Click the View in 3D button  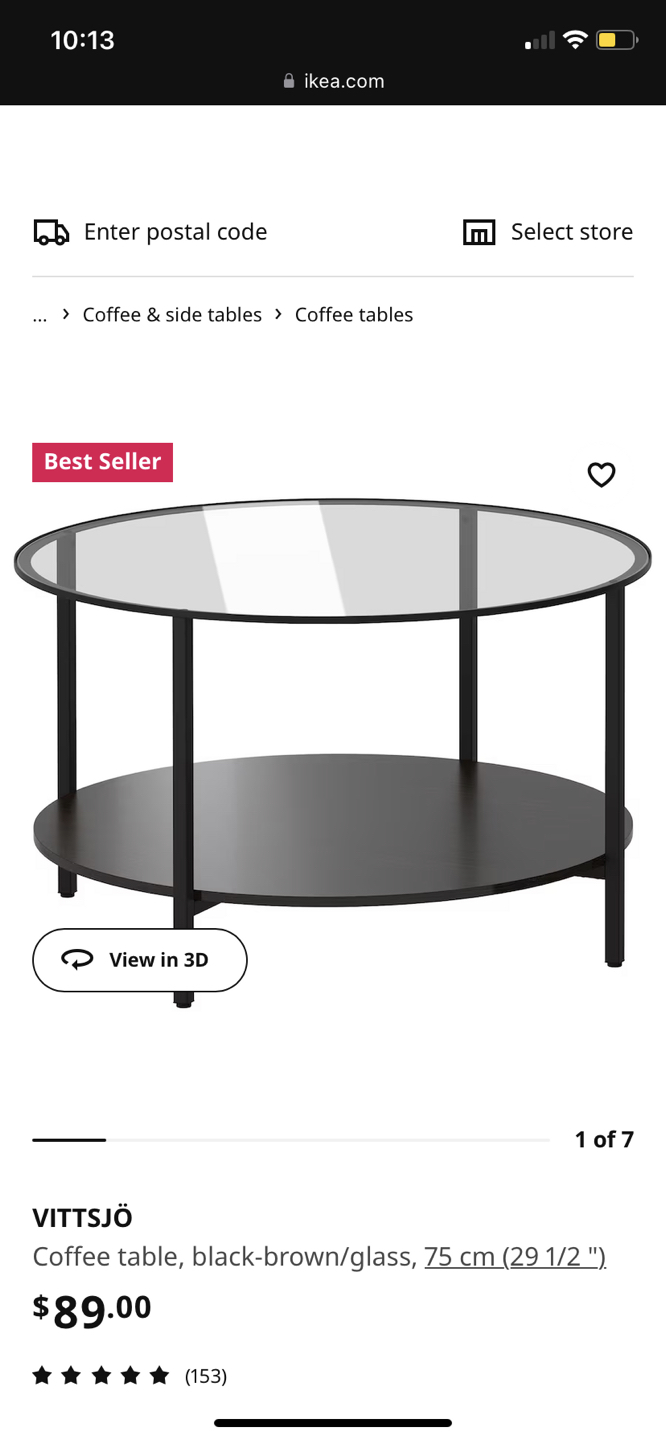point(140,960)
